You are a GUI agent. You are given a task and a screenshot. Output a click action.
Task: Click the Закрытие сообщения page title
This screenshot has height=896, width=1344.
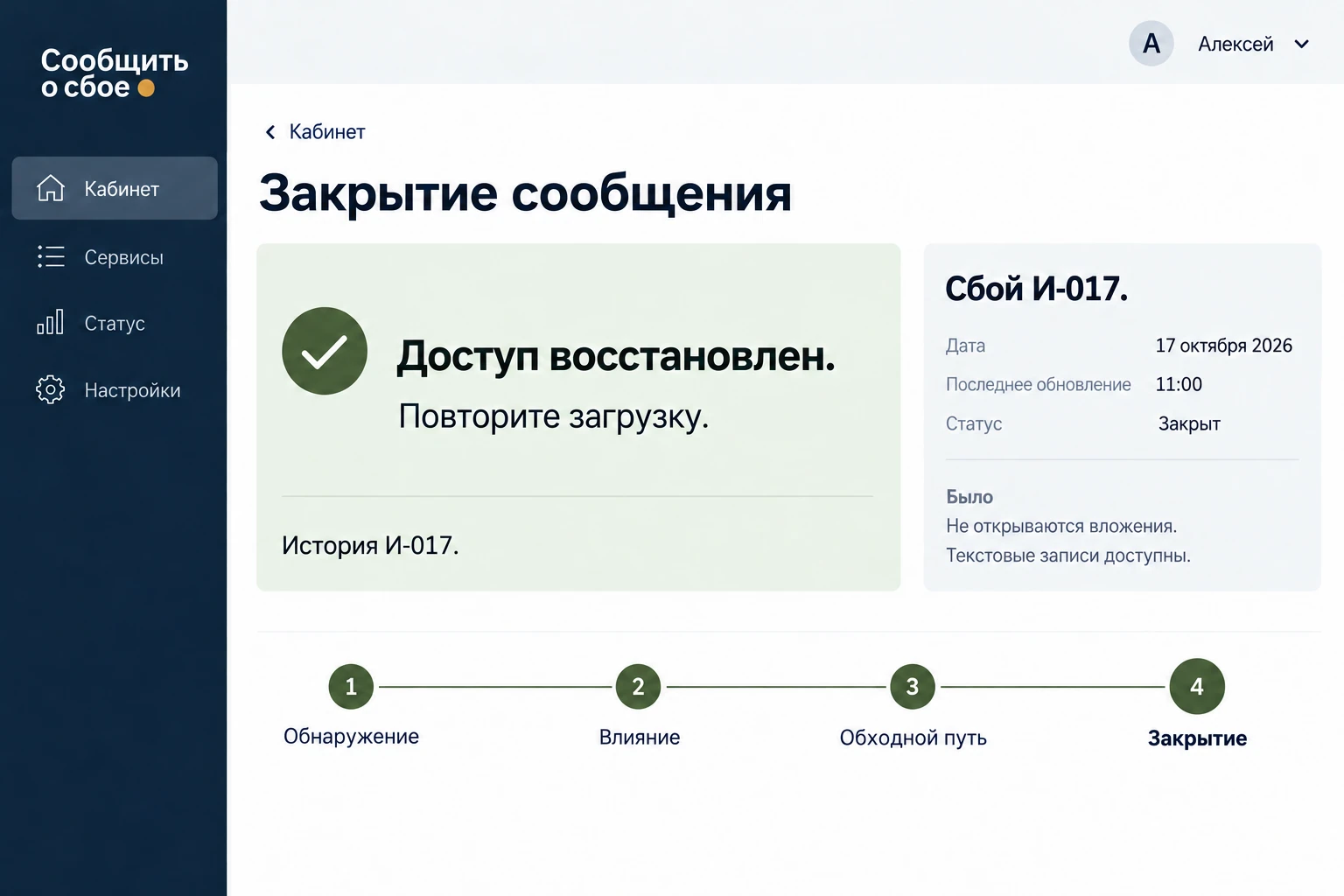pyautogui.click(x=525, y=193)
